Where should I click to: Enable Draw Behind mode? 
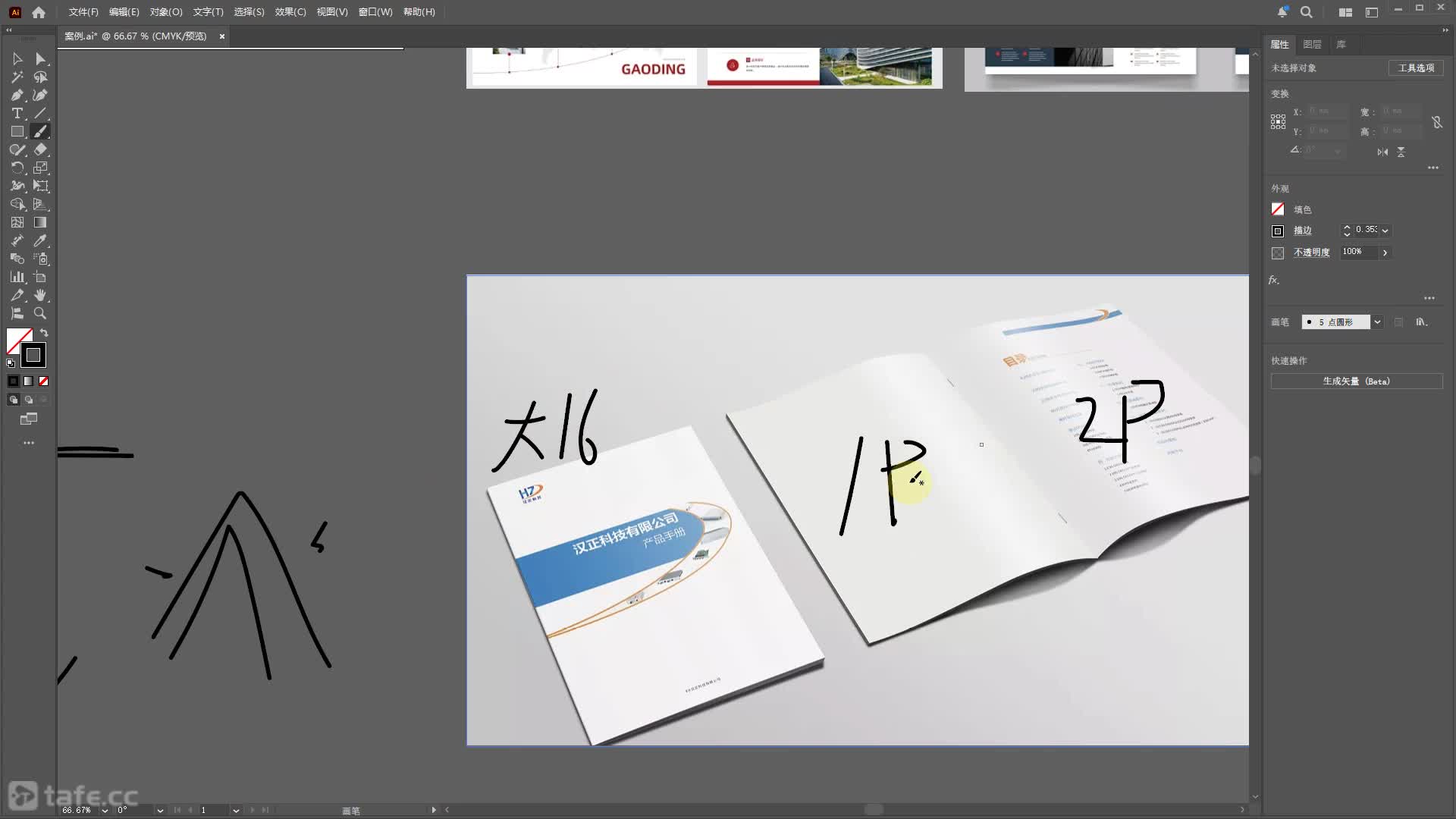(29, 400)
